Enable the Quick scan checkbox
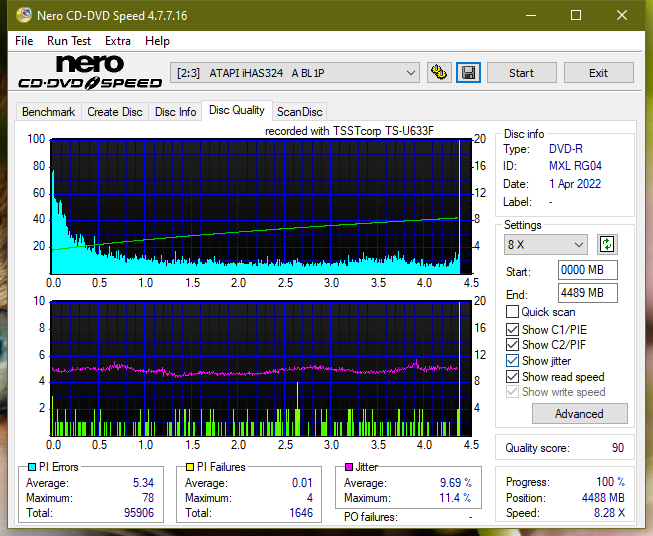The width and height of the screenshot is (653, 536). point(512,312)
